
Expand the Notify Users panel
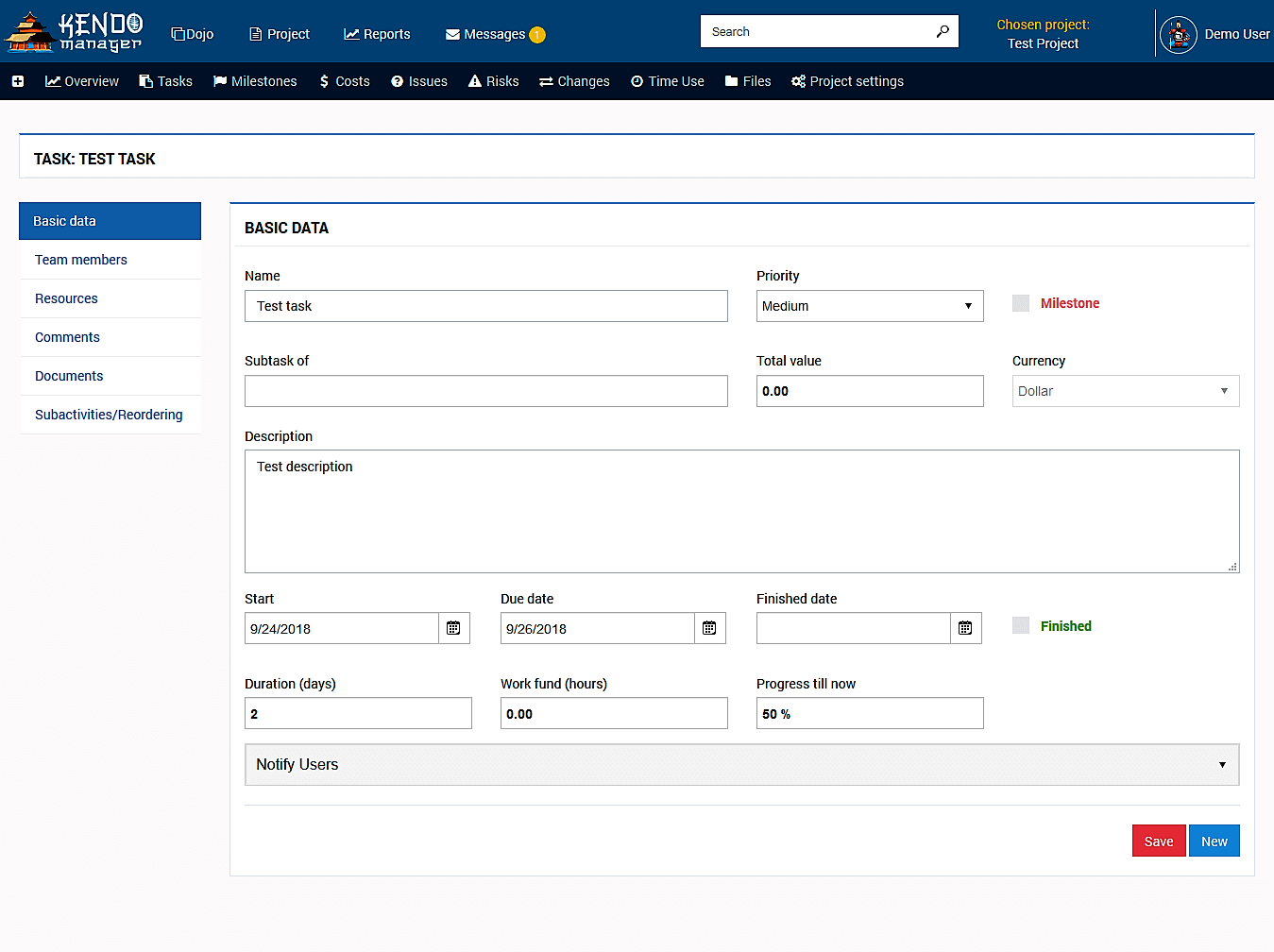[742, 765]
